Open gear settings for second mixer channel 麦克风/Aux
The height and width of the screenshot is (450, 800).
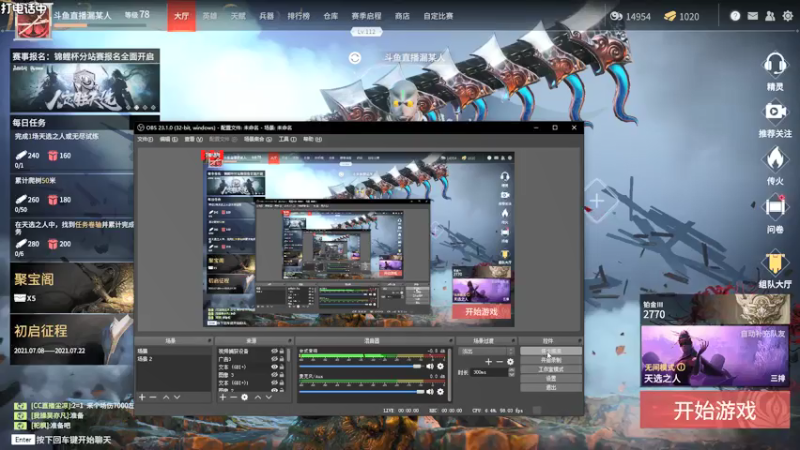tap(440, 392)
